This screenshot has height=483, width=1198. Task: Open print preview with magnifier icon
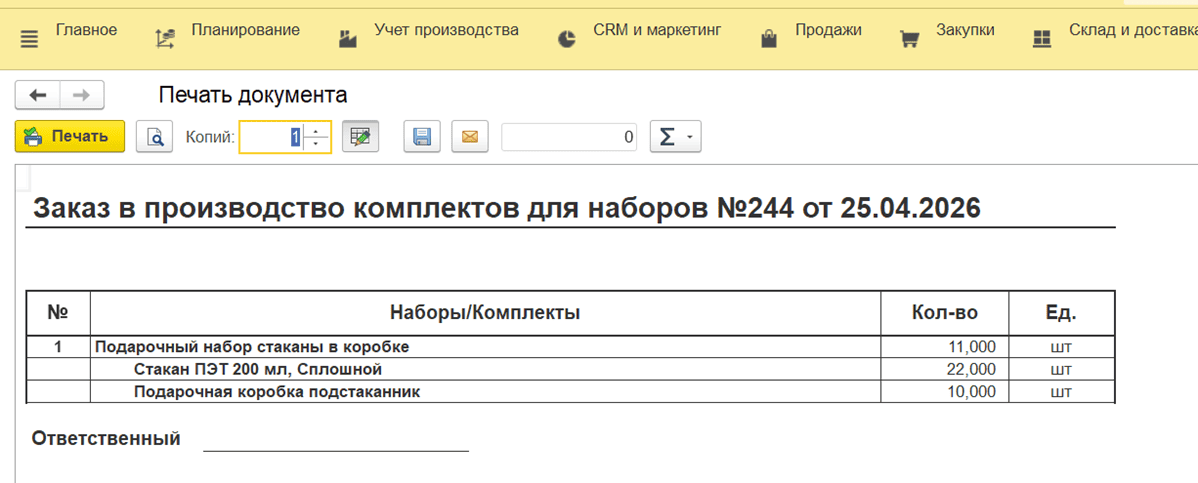(155, 137)
